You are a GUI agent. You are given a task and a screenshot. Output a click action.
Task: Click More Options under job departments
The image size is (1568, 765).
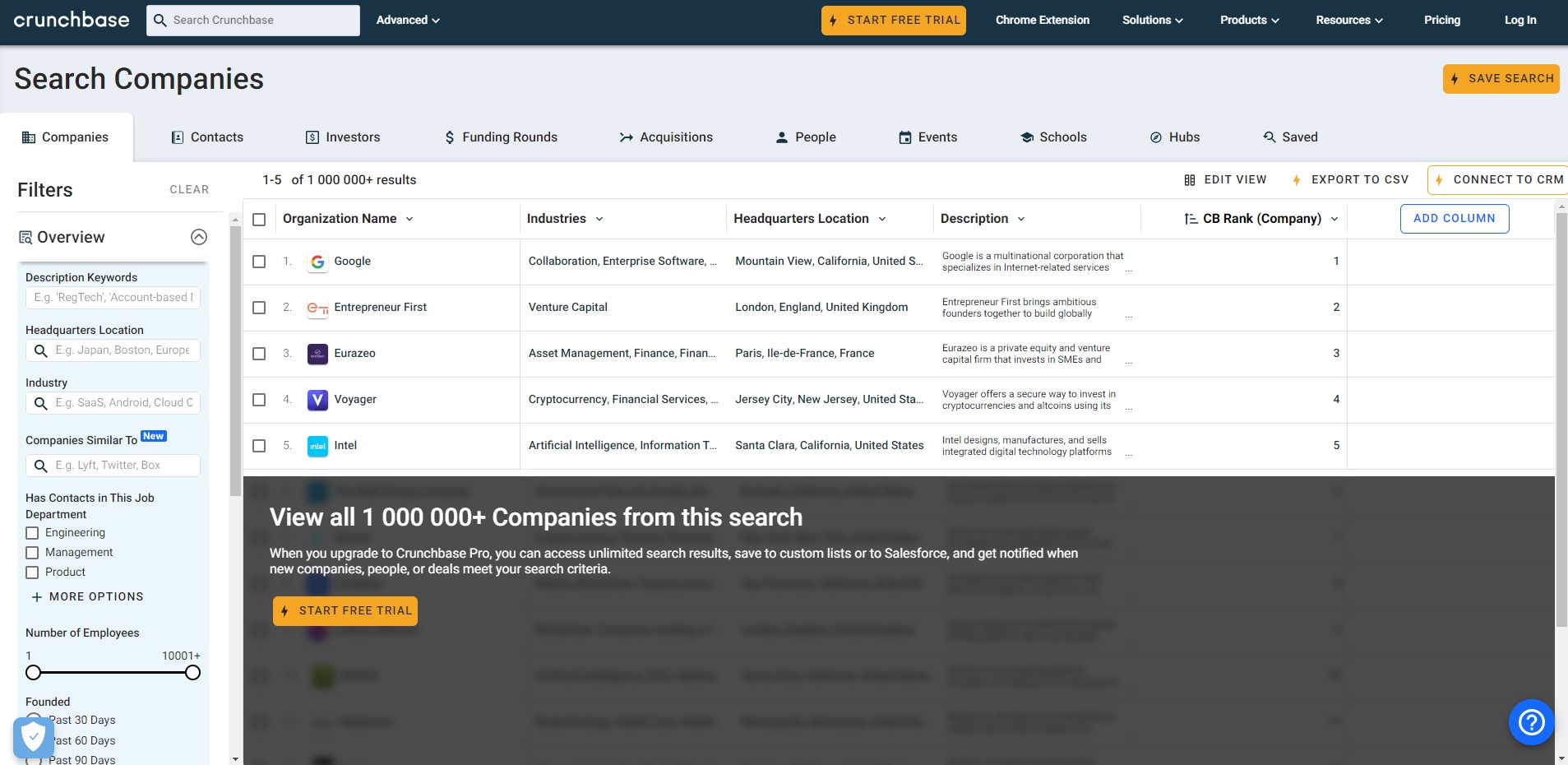[x=86, y=597]
